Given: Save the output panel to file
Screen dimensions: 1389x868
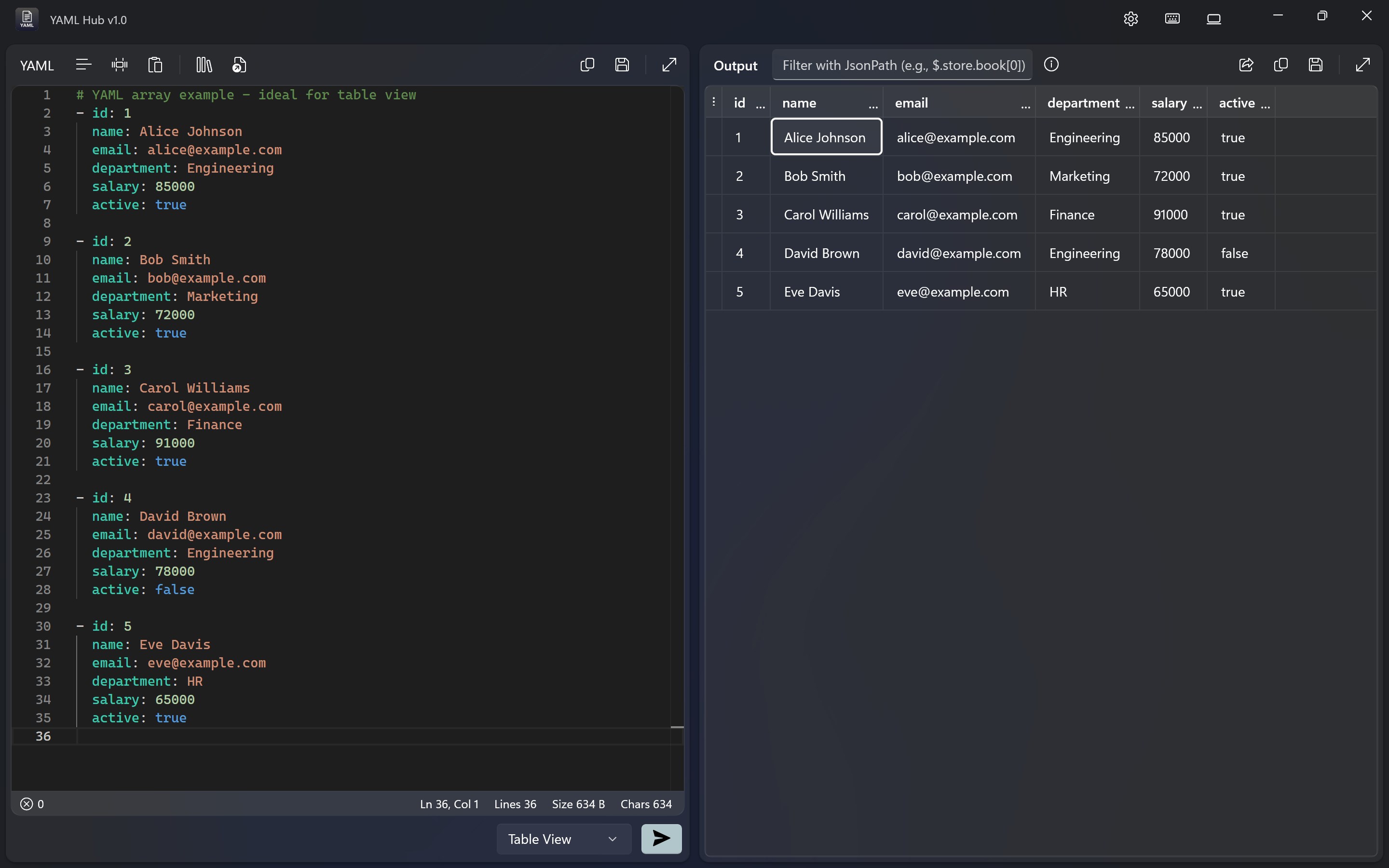Looking at the screenshot, I should tap(1316, 65).
